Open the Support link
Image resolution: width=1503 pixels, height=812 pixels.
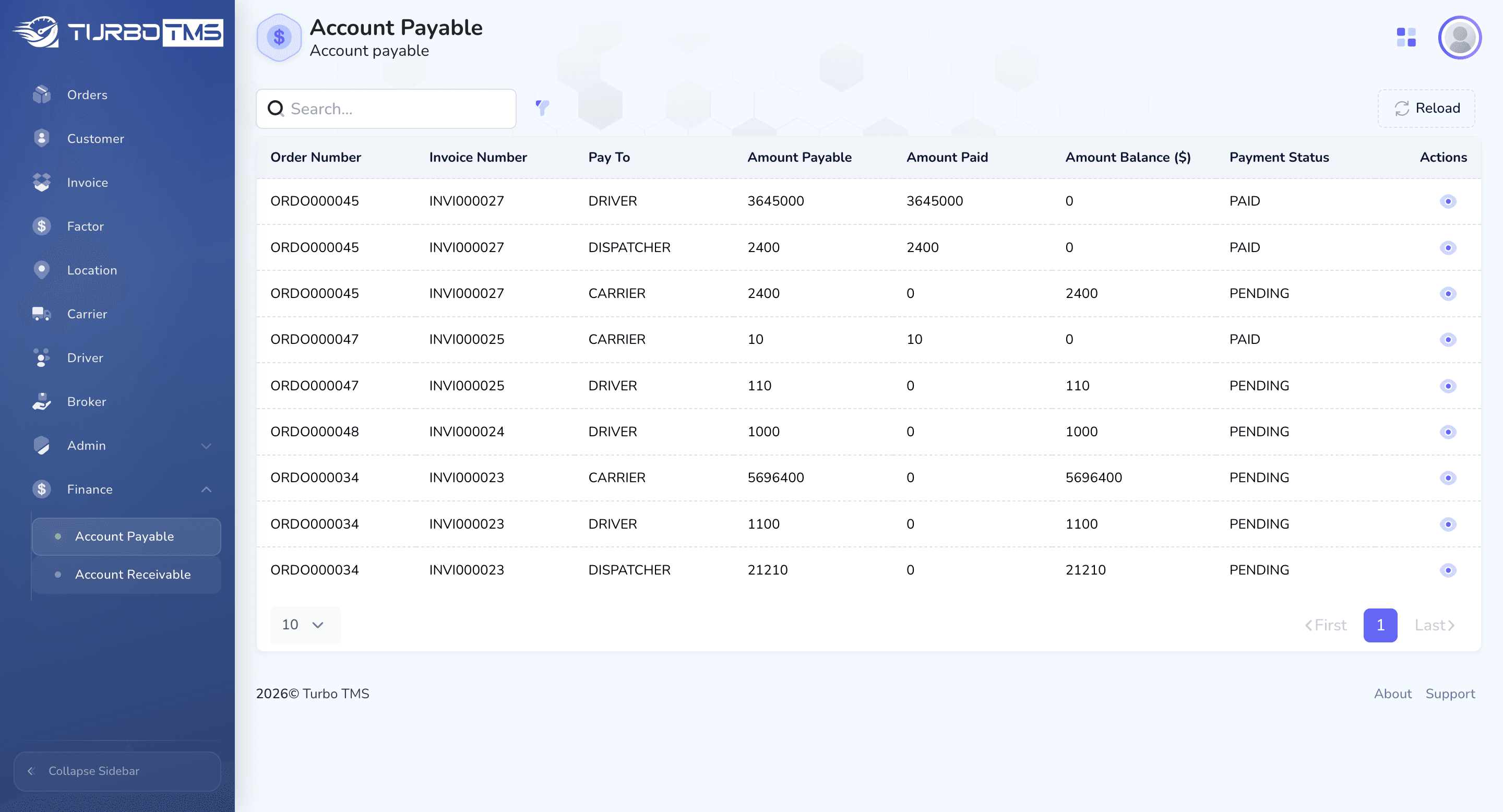1450,694
